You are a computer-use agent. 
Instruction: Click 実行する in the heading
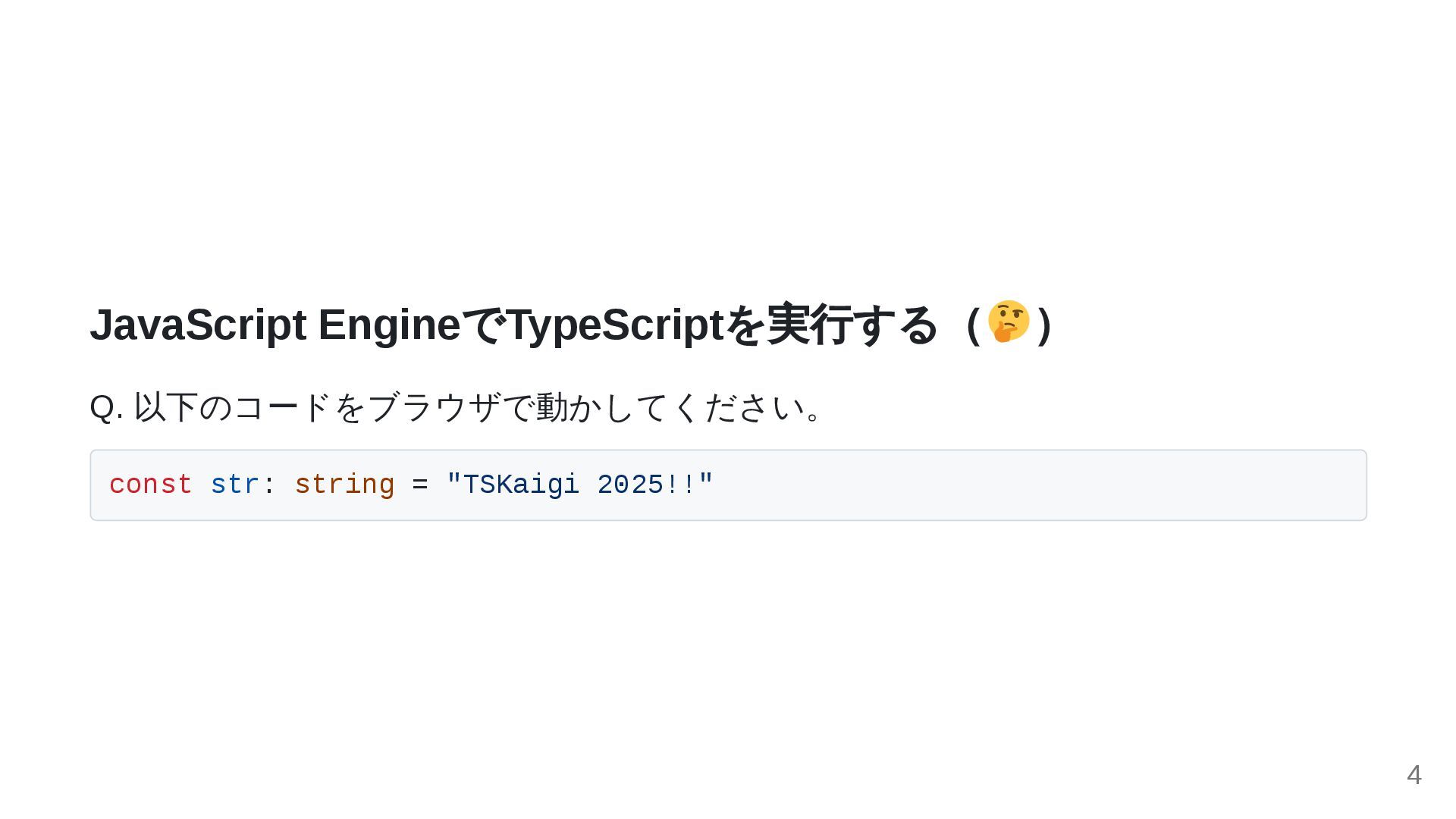pyautogui.click(x=852, y=325)
